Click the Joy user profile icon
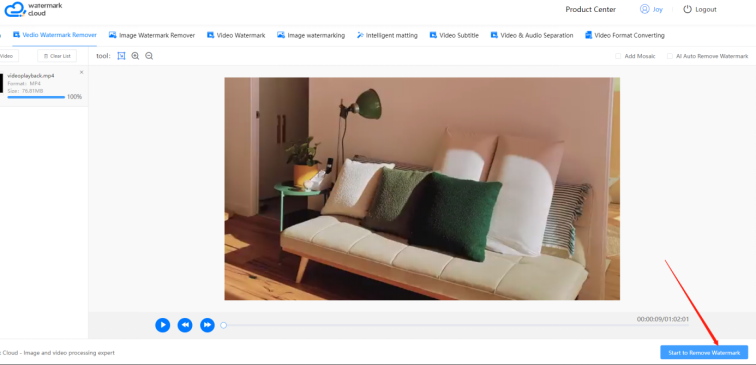The image size is (756, 365). point(644,9)
